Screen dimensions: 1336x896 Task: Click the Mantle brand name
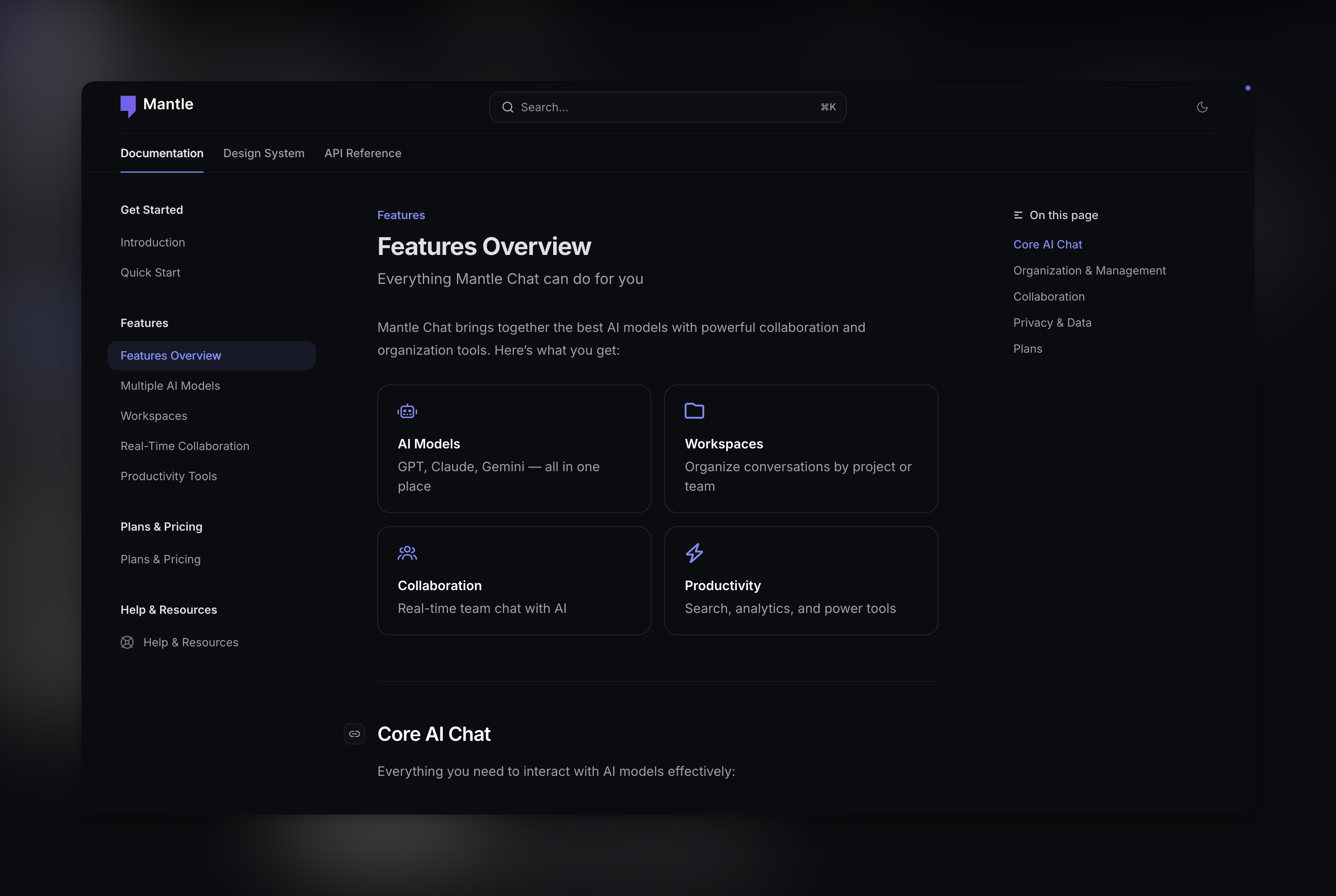click(168, 104)
